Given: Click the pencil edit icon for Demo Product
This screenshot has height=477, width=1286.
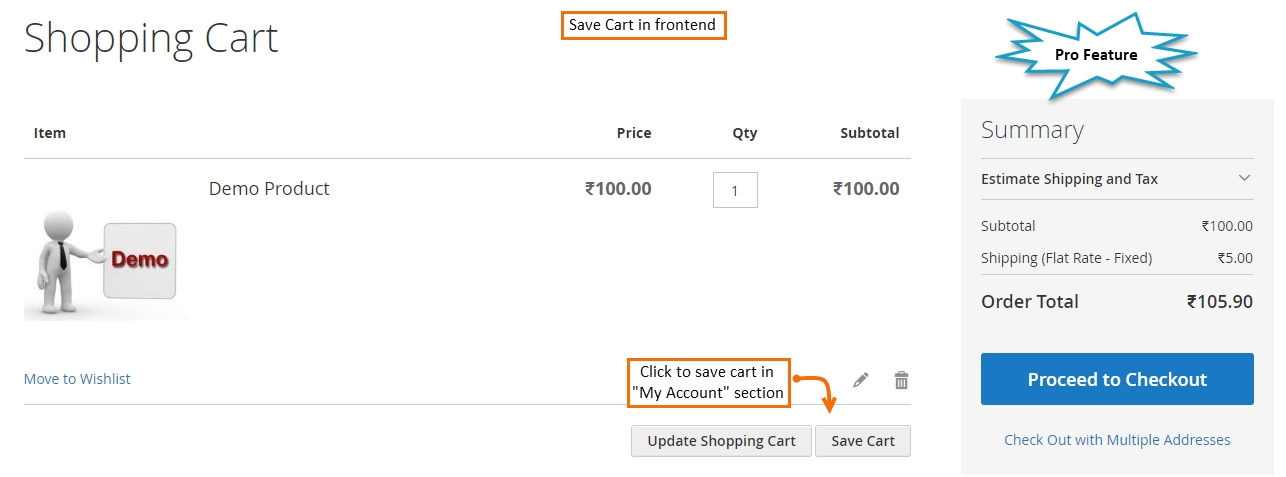Looking at the screenshot, I should pyautogui.click(x=860, y=380).
